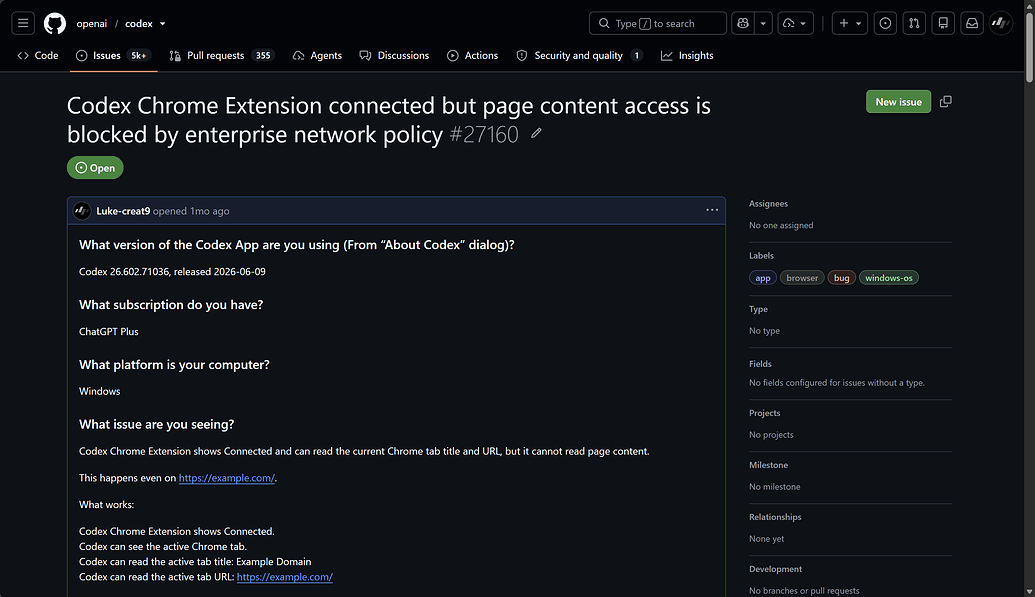Screen dimensions: 1035x597
Task: Click the issue number #27160
Action: [484, 135]
